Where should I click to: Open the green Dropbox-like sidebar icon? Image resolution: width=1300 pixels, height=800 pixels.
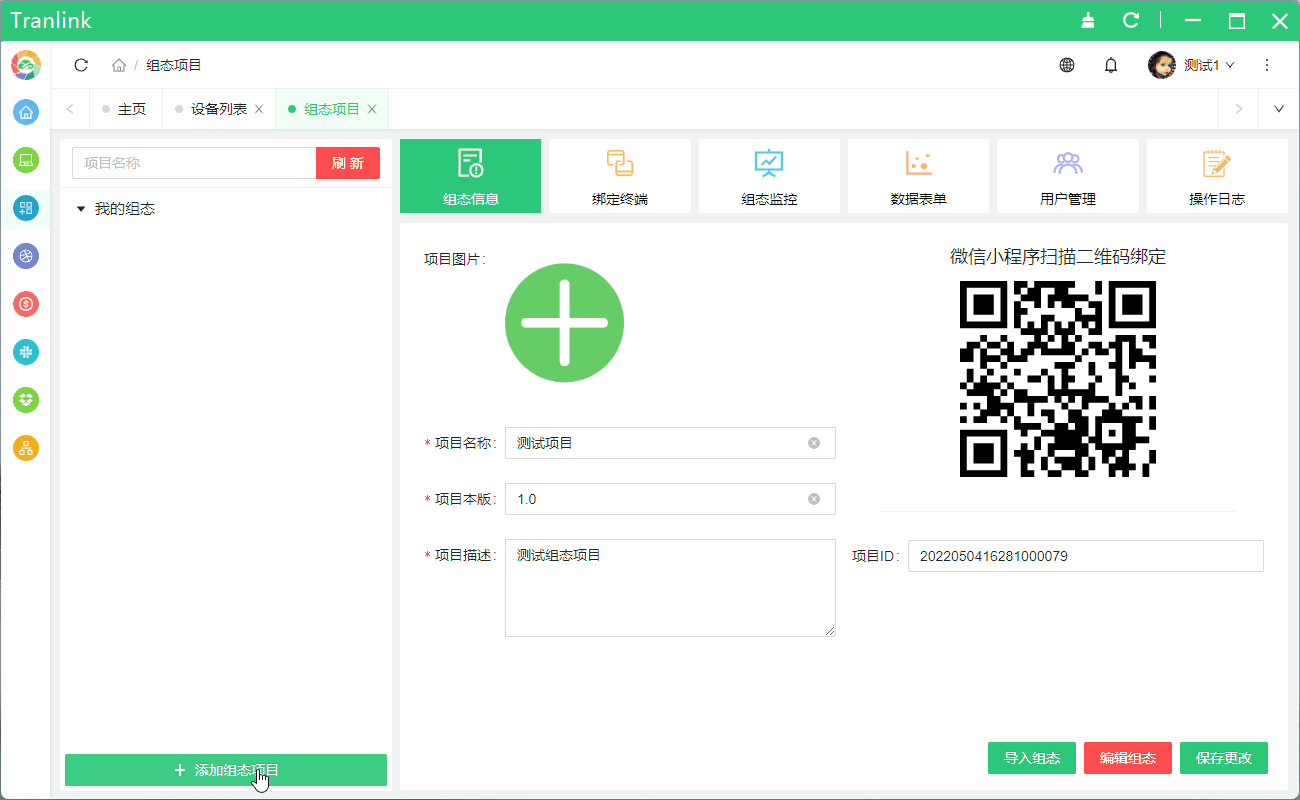26,400
